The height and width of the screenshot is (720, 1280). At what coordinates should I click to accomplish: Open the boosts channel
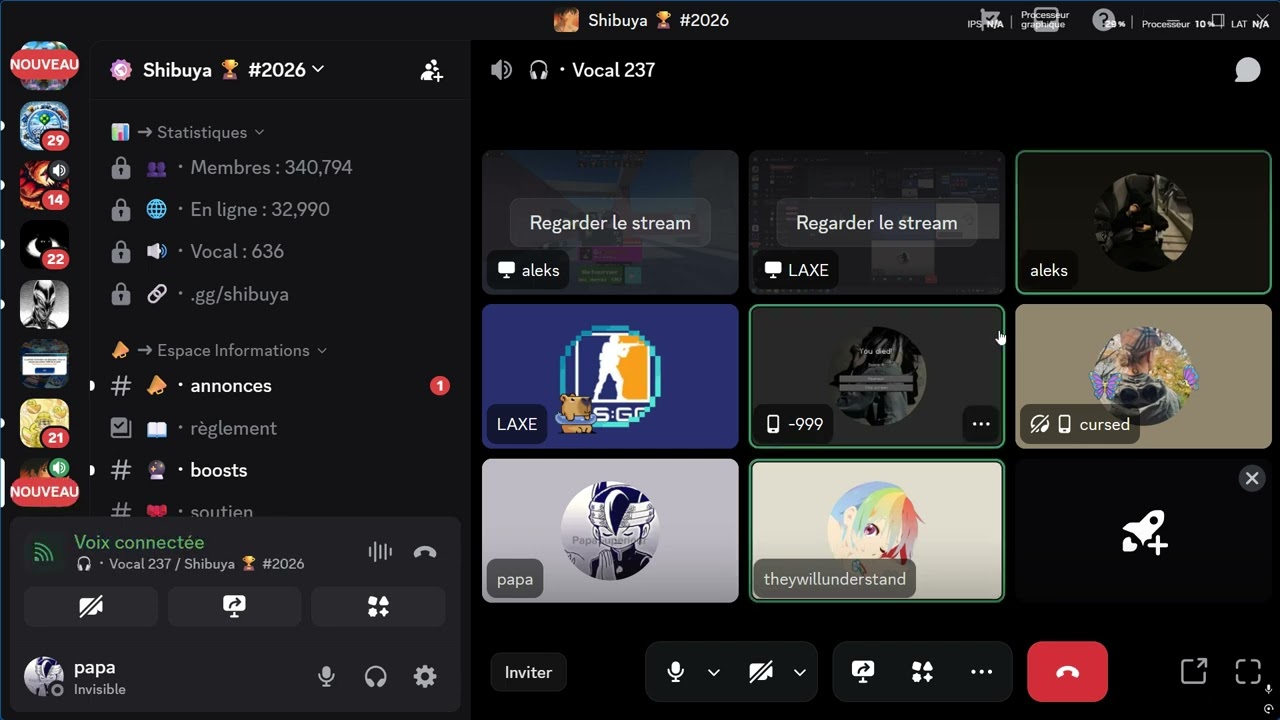pos(280,470)
